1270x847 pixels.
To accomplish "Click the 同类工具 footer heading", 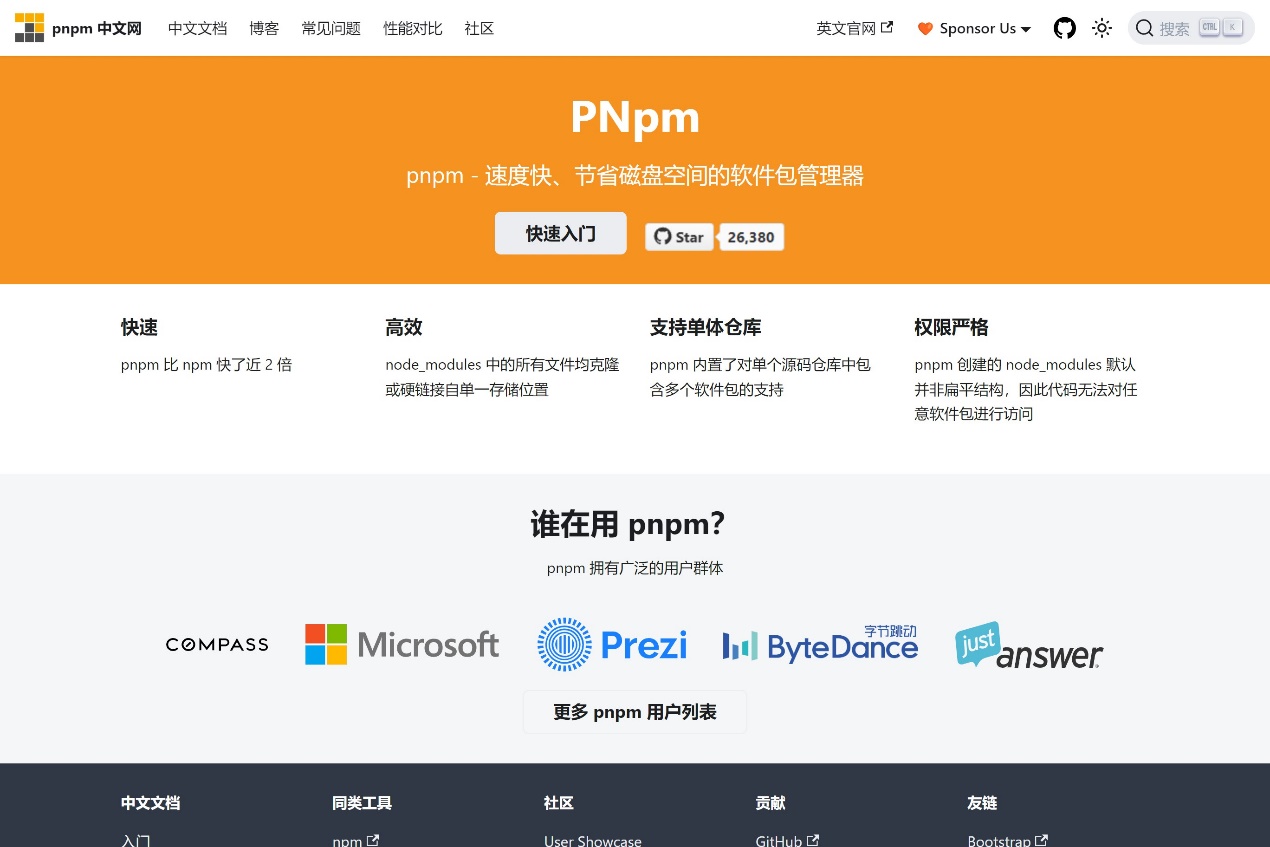I will (362, 803).
